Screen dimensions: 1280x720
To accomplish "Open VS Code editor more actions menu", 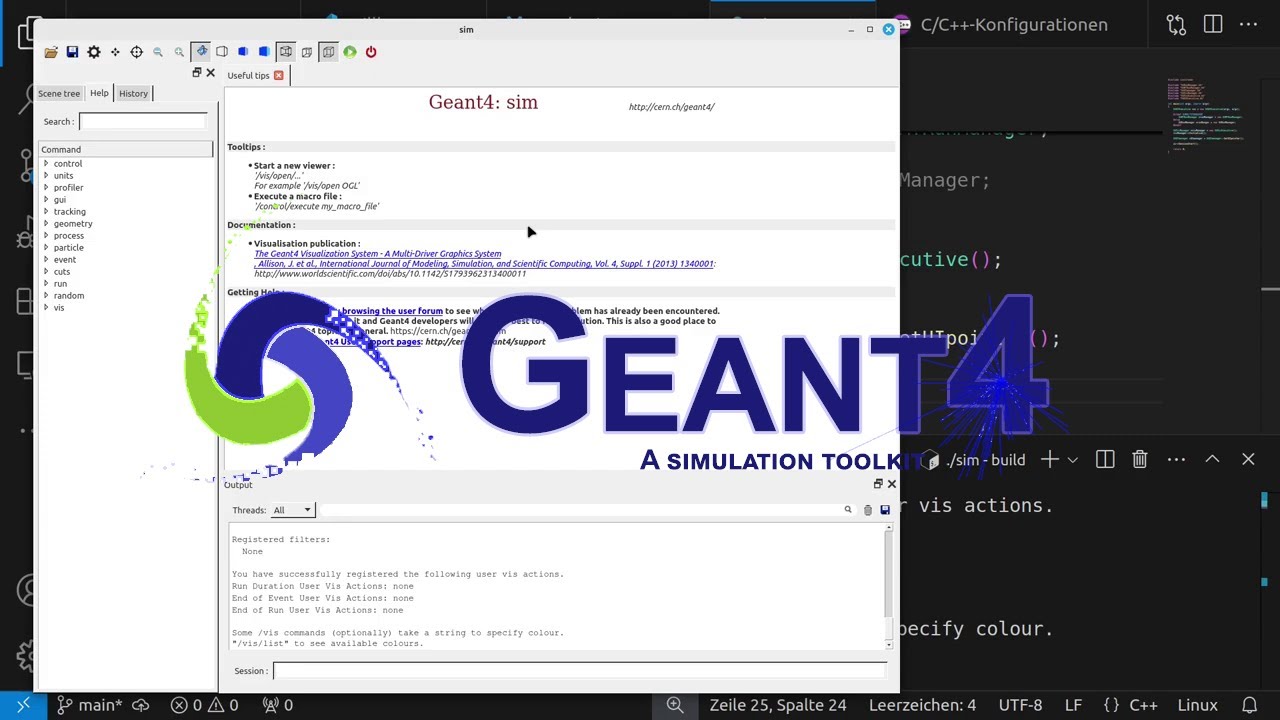I will (x=1249, y=24).
